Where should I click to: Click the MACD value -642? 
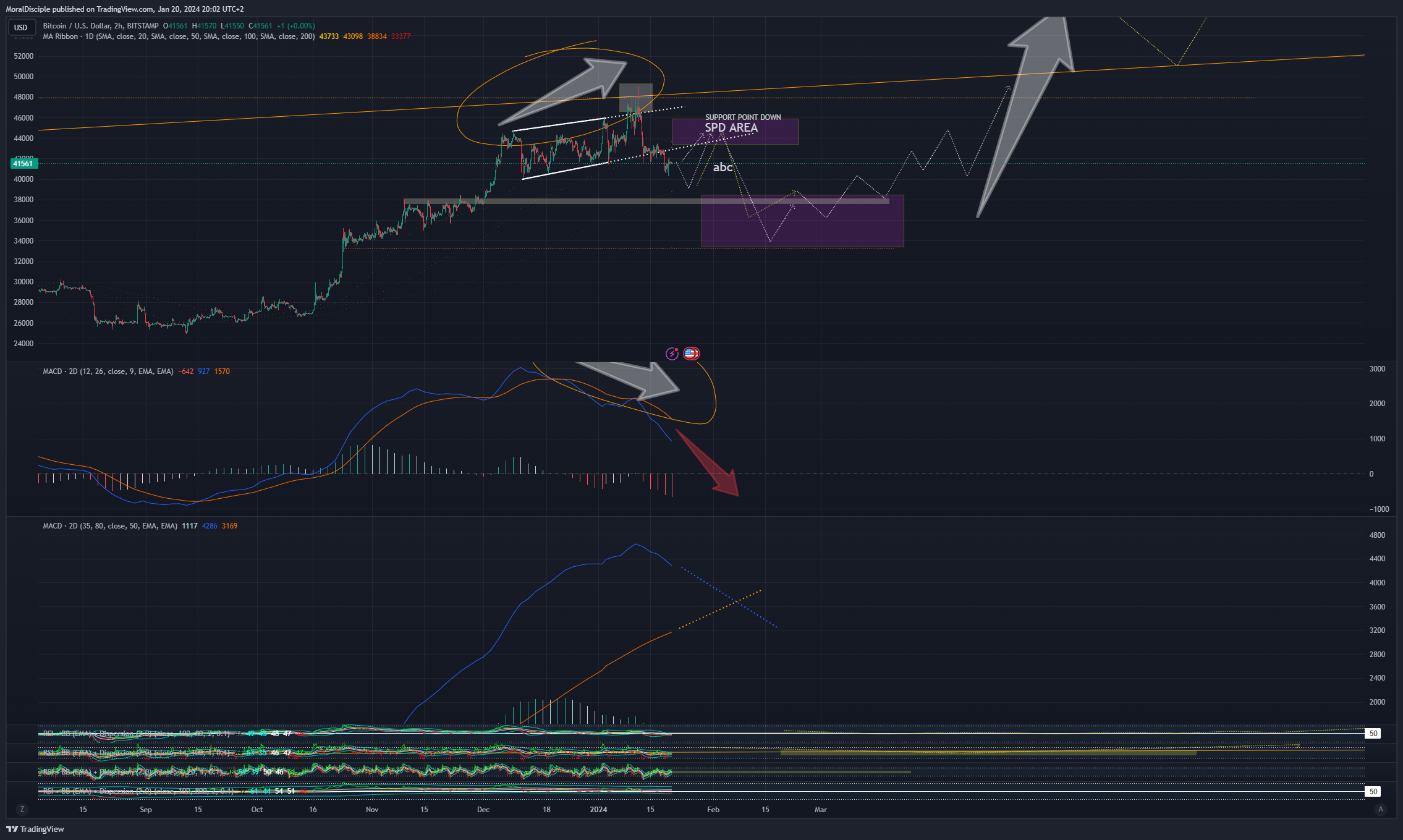(x=185, y=371)
